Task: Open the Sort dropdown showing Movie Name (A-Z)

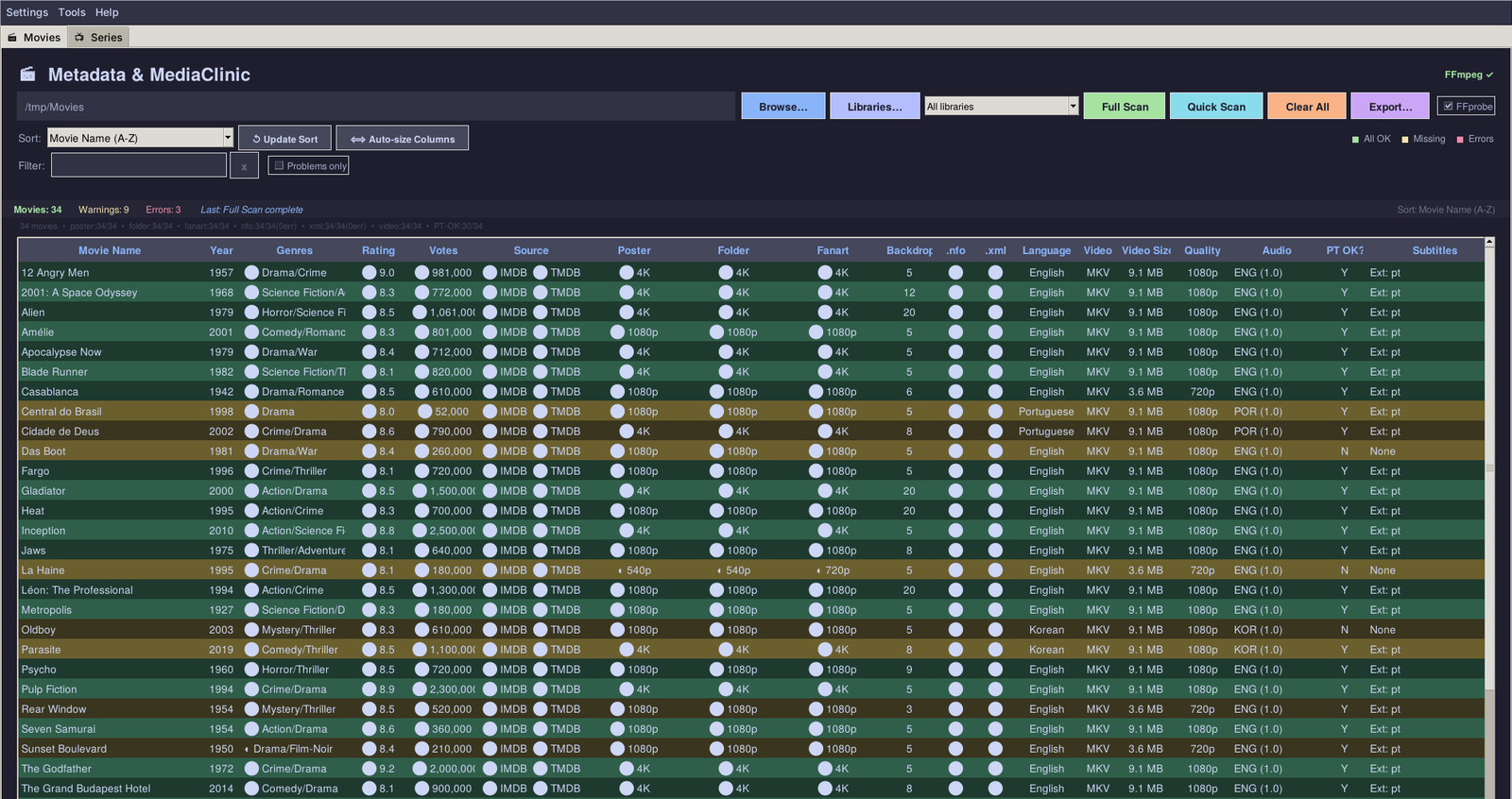Action: pyautogui.click(x=140, y=138)
